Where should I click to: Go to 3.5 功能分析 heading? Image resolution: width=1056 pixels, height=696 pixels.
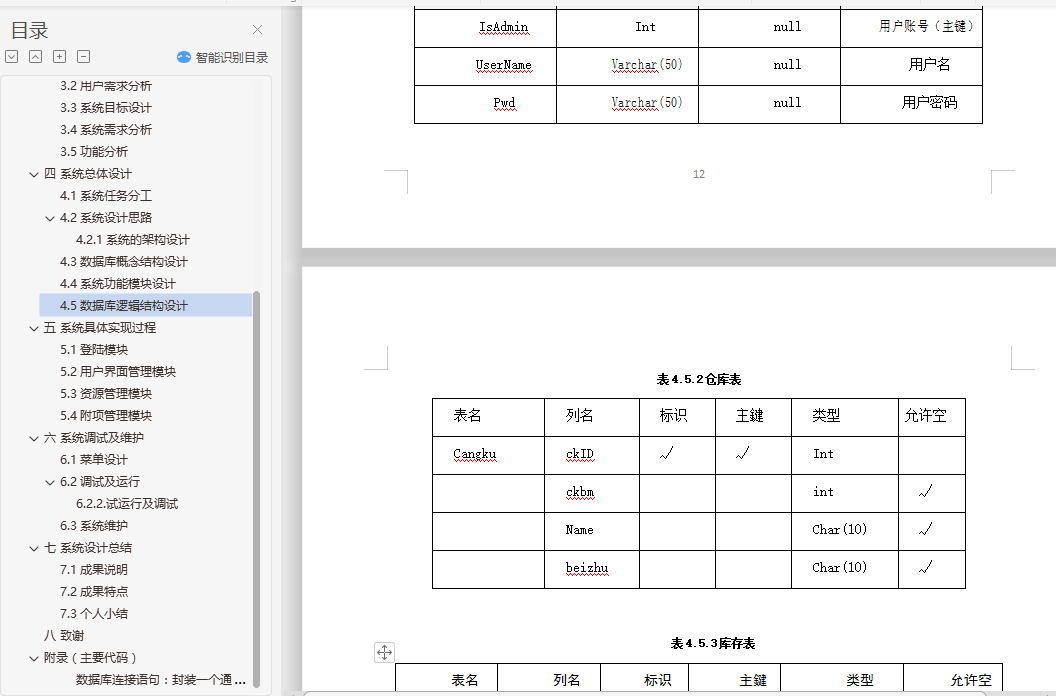click(x=94, y=152)
